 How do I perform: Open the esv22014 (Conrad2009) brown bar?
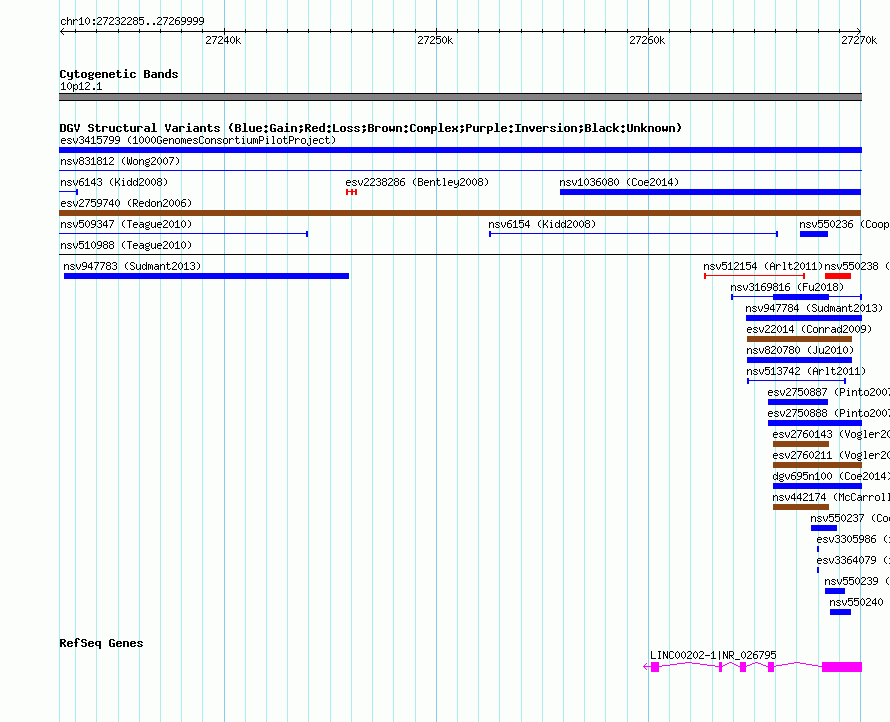799,339
